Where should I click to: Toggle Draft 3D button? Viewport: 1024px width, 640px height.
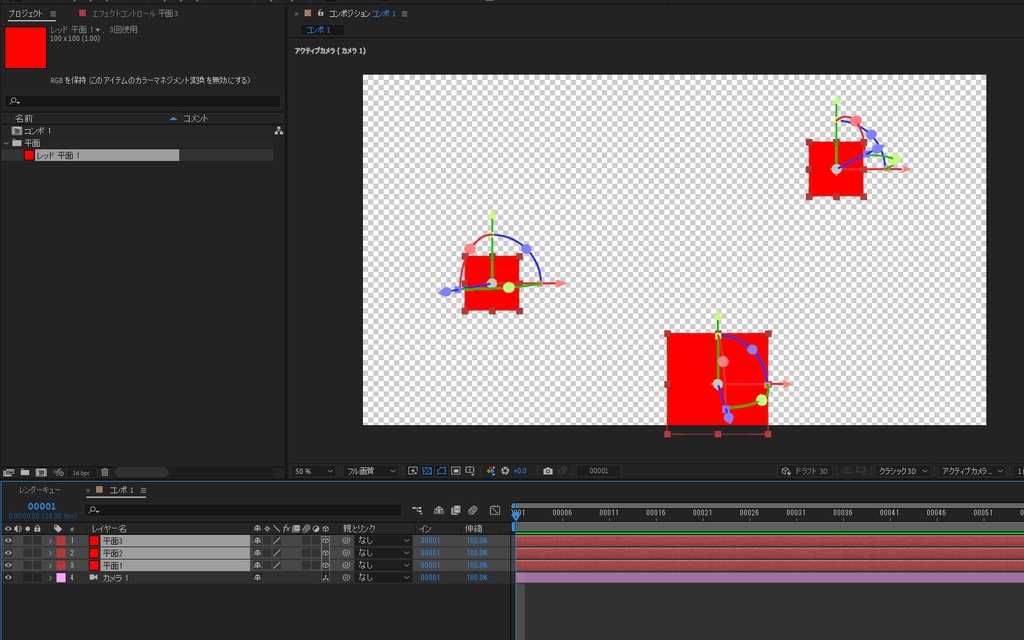pos(805,471)
